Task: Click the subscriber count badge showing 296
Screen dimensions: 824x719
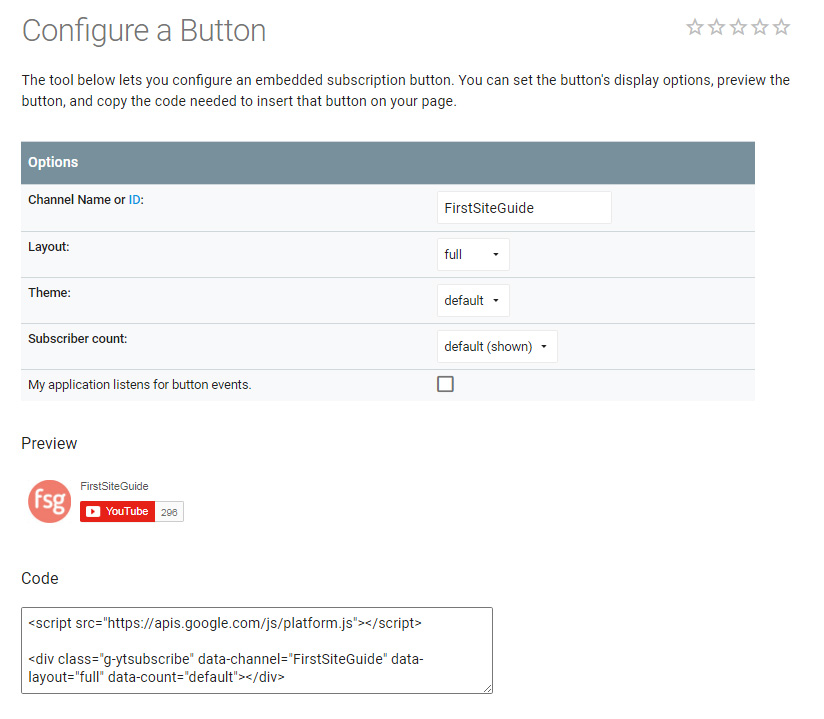Action: (169, 511)
